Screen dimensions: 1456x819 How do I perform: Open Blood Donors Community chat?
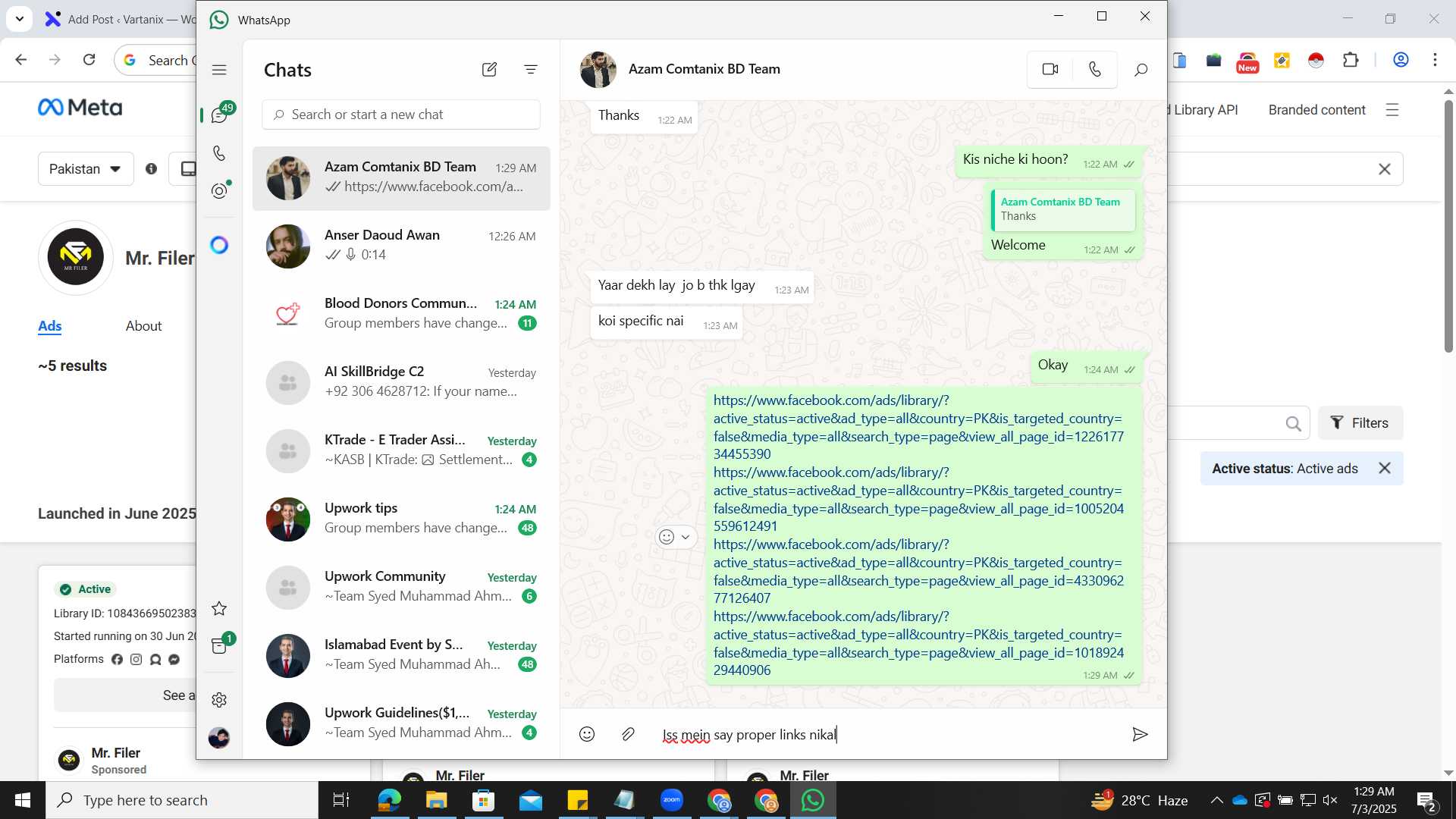[x=401, y=314]
